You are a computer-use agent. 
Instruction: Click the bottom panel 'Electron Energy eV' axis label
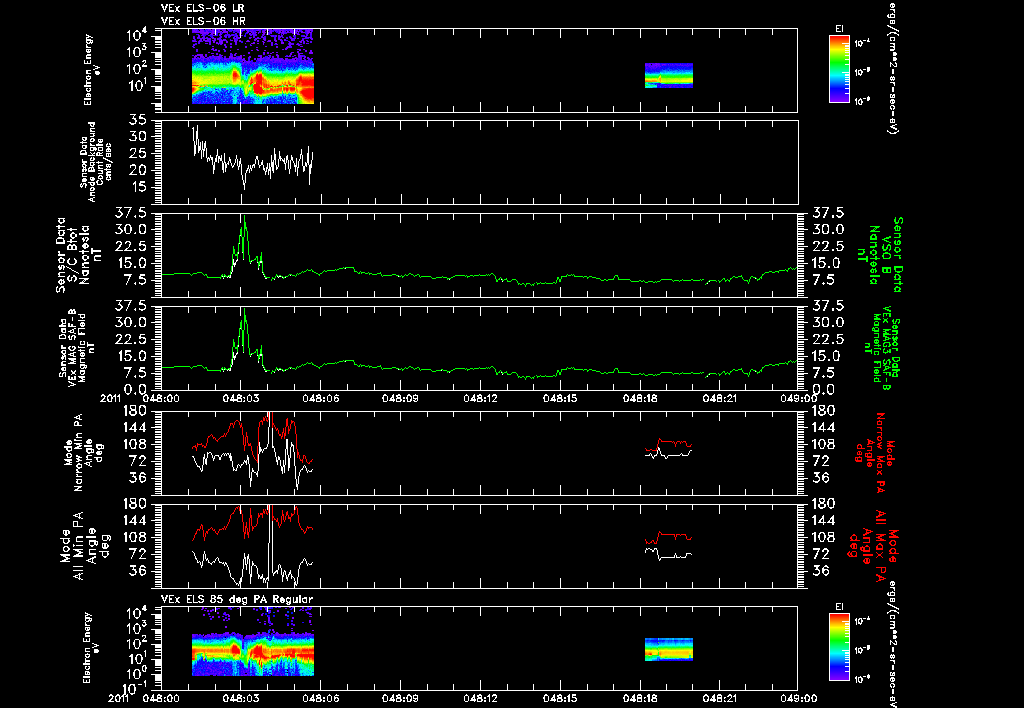pos(92,648)
